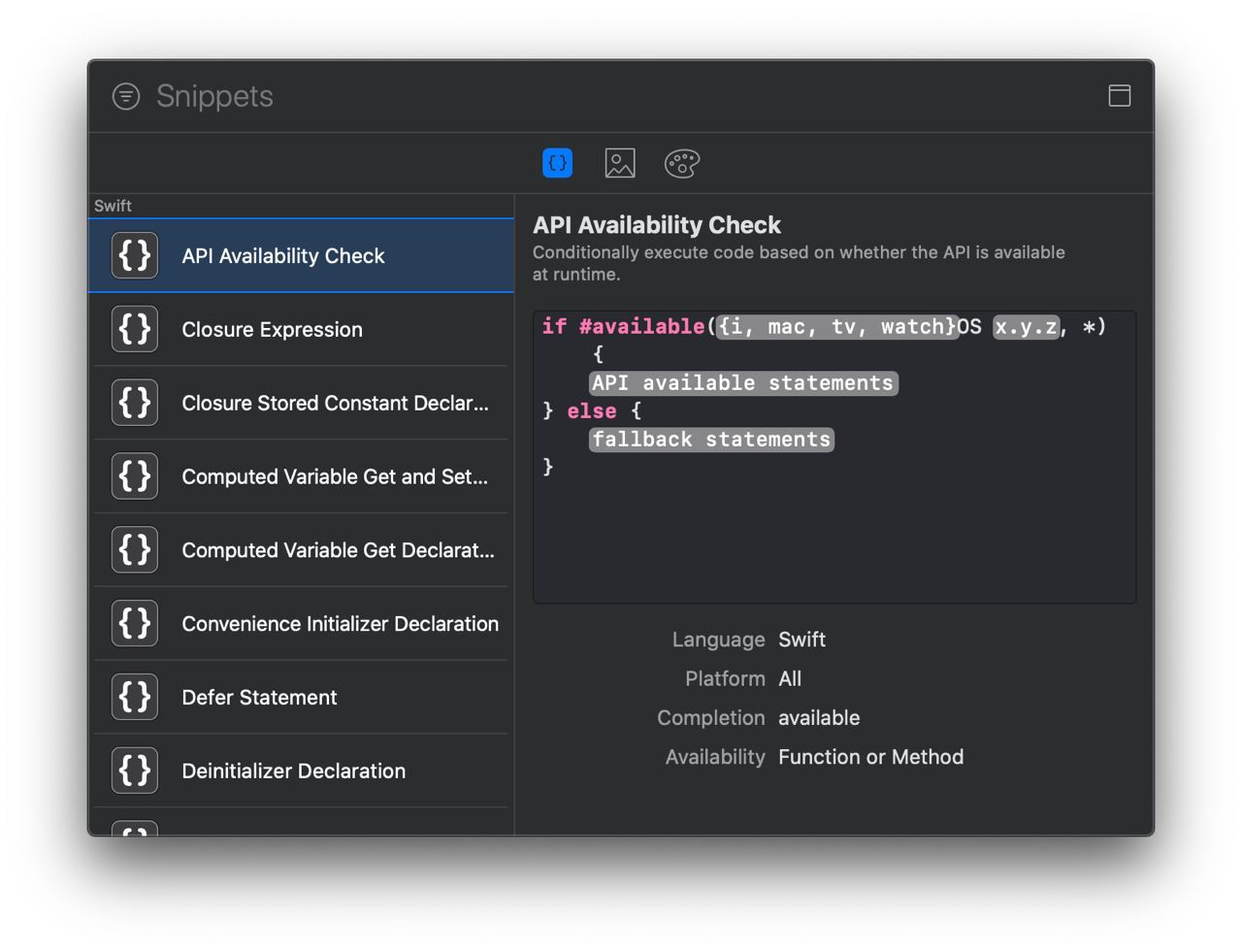Switch to the color palette library tab
Viewport: 1242px width, 952px height.
click(682, 163)
